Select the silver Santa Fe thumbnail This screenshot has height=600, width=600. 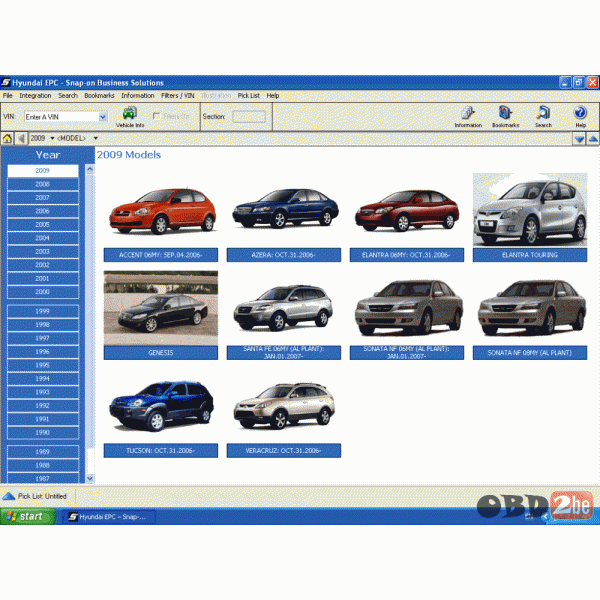(283, 308)
